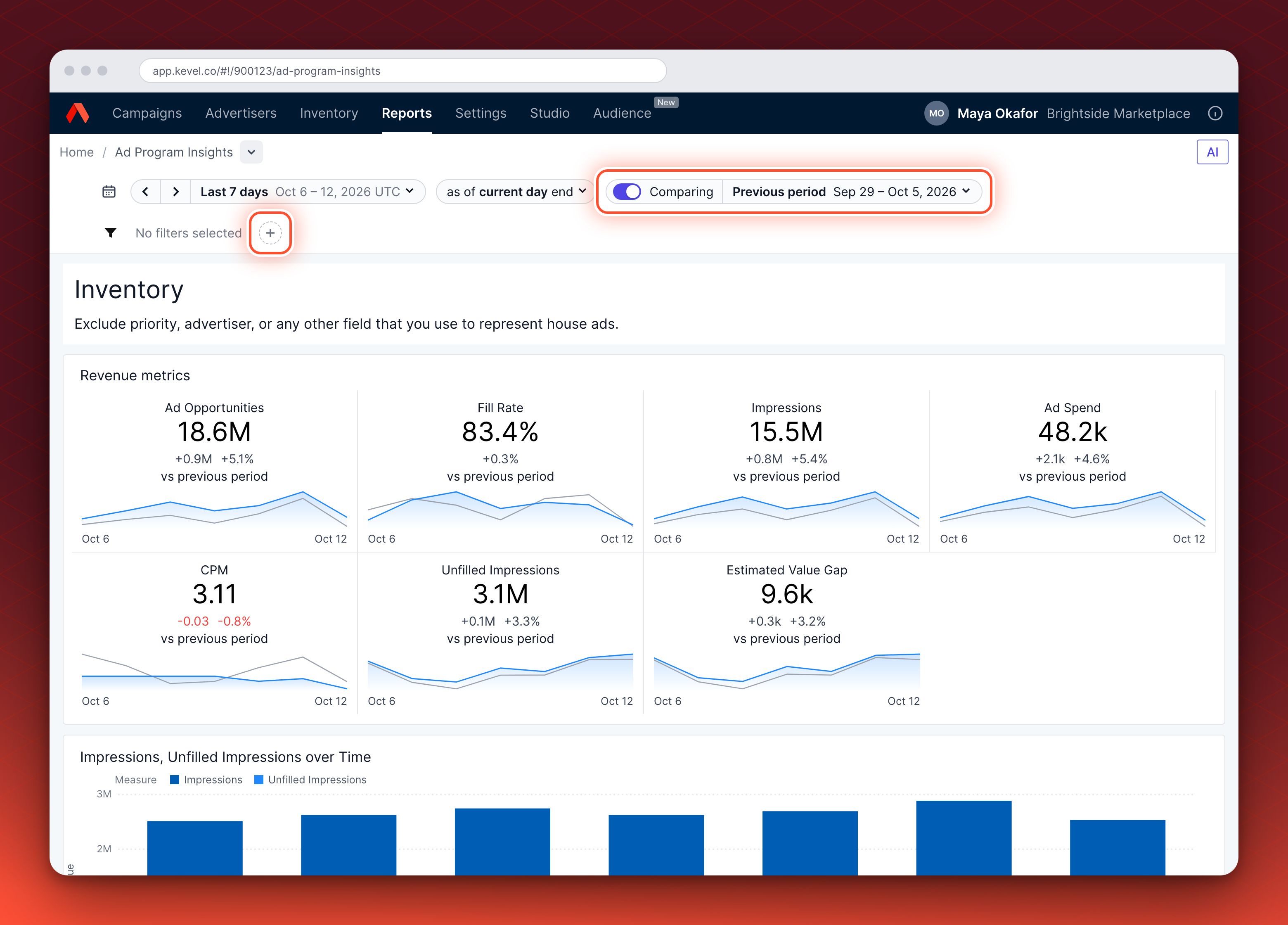Expand the Ad Program Insights breadcrumb dropdown
The width and height of the screenshot is (1288, 925).
251,152
